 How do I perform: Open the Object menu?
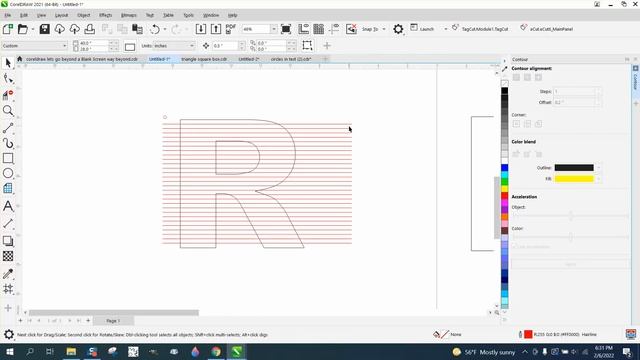pos(84,15)
